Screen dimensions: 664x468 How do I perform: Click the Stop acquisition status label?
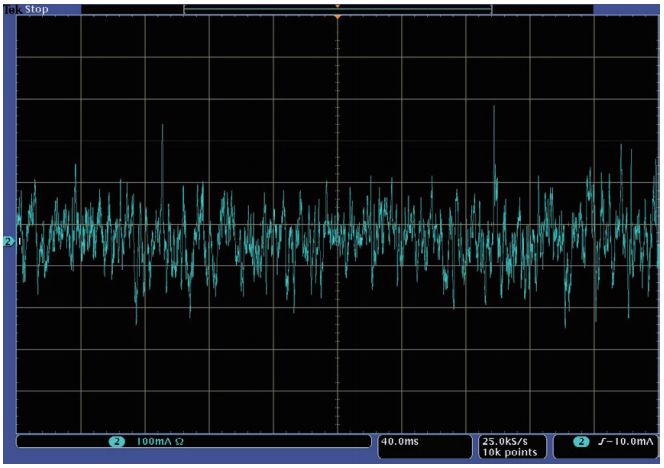point(36,9)
